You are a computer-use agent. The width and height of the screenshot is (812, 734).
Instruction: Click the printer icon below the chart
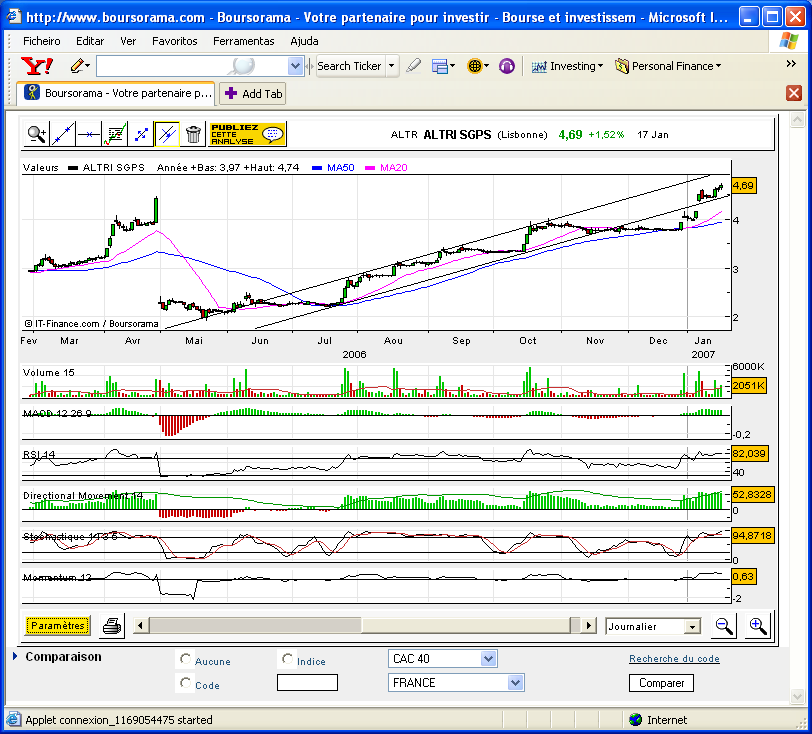112,626
